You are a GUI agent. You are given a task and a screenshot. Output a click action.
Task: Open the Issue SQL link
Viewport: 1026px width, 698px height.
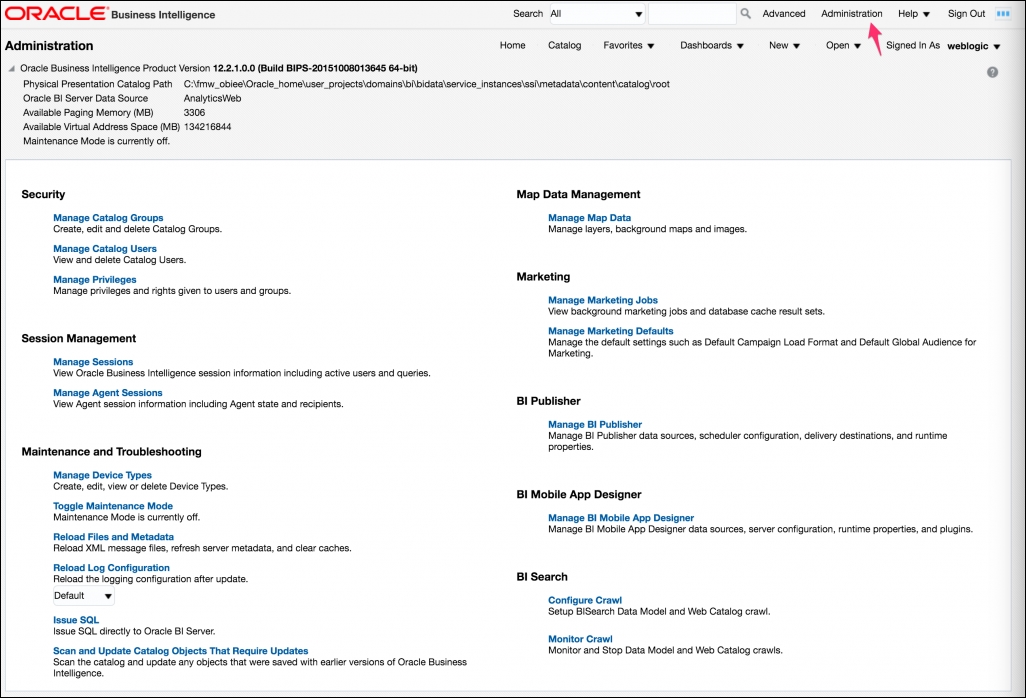pos(76,619)
